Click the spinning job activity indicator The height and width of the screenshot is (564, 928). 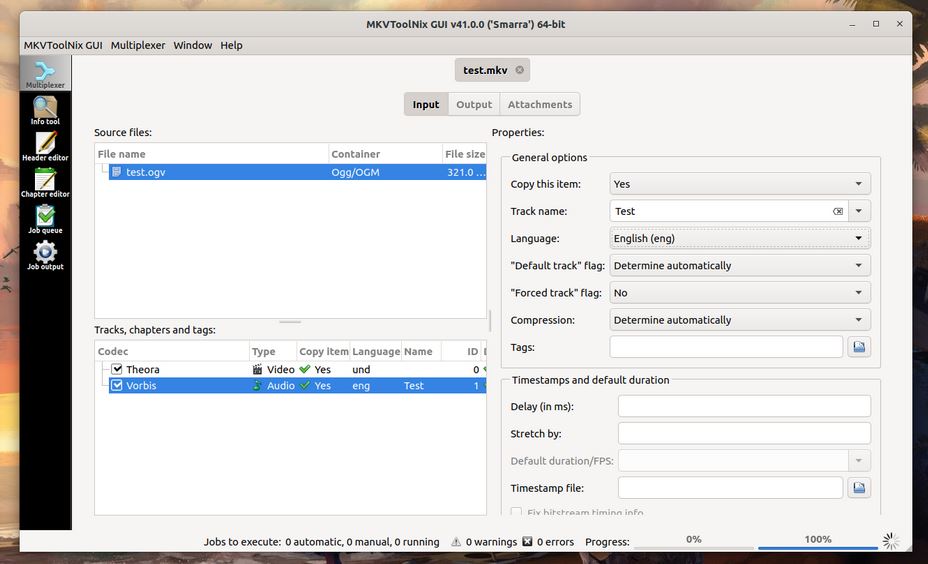[x=891, y=540]
